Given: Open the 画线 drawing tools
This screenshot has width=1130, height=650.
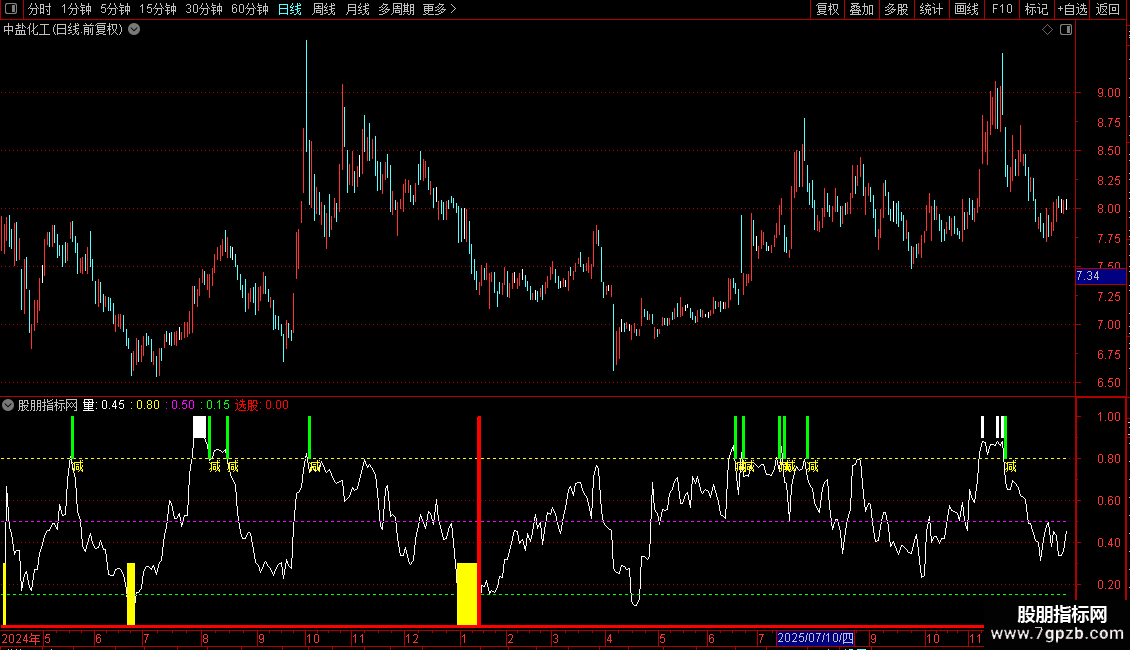Looking at the screenshot, I should (966, 9).
